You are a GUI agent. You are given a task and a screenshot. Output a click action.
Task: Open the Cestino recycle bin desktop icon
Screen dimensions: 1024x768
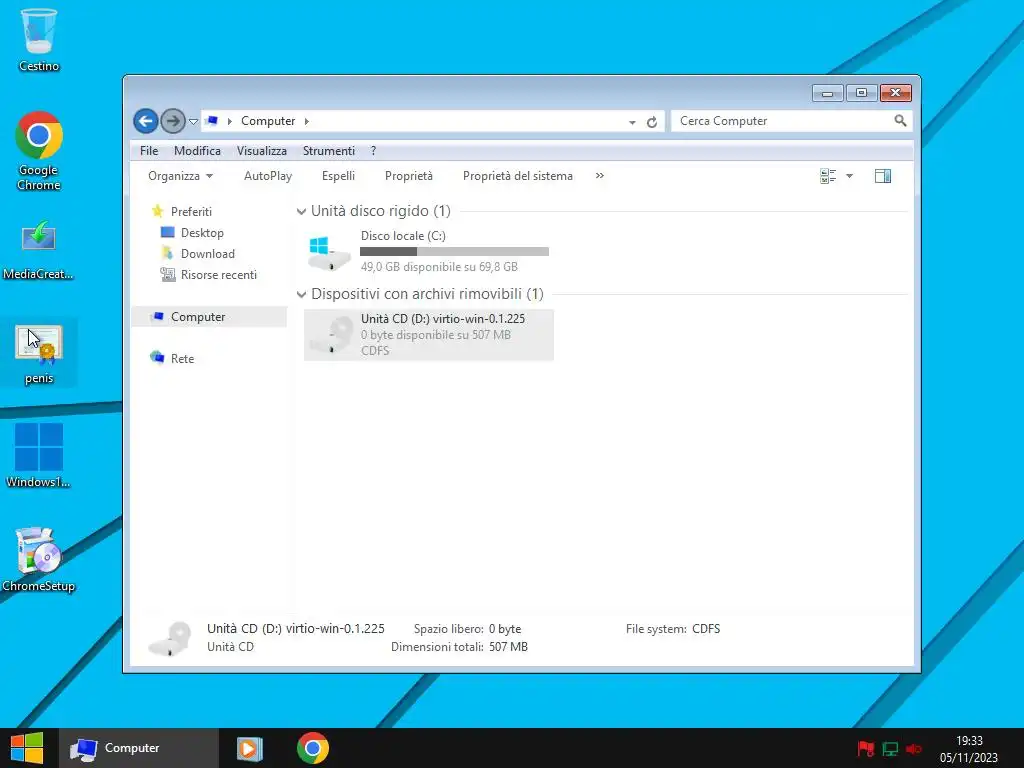coord(39,39)
